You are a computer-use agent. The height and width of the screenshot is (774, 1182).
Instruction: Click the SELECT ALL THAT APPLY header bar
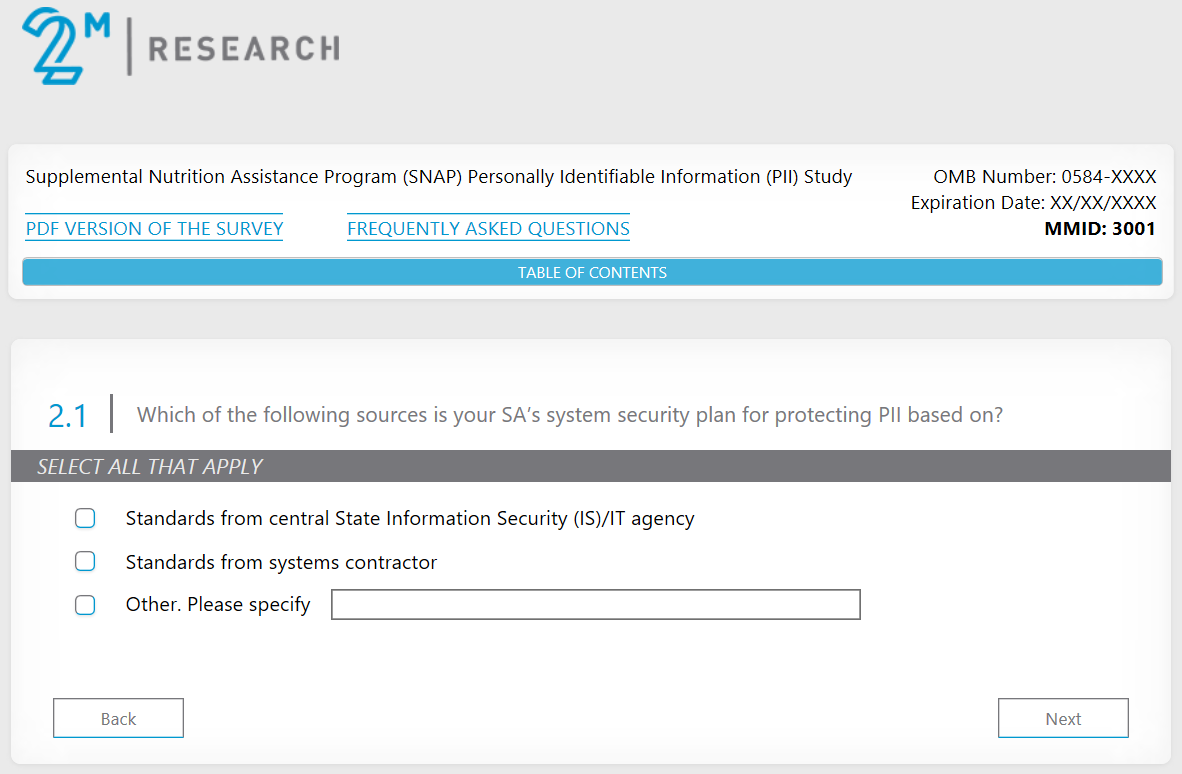point(590,466)
